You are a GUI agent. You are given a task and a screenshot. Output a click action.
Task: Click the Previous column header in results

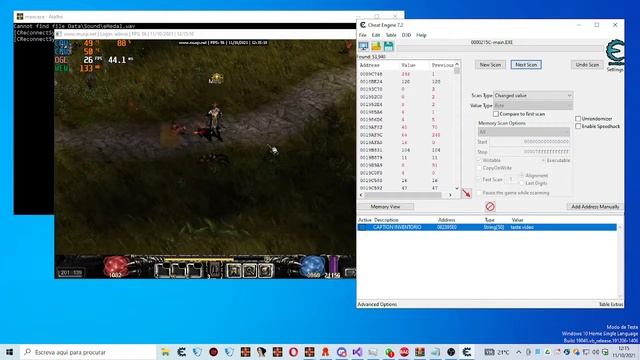pos(442,65)
